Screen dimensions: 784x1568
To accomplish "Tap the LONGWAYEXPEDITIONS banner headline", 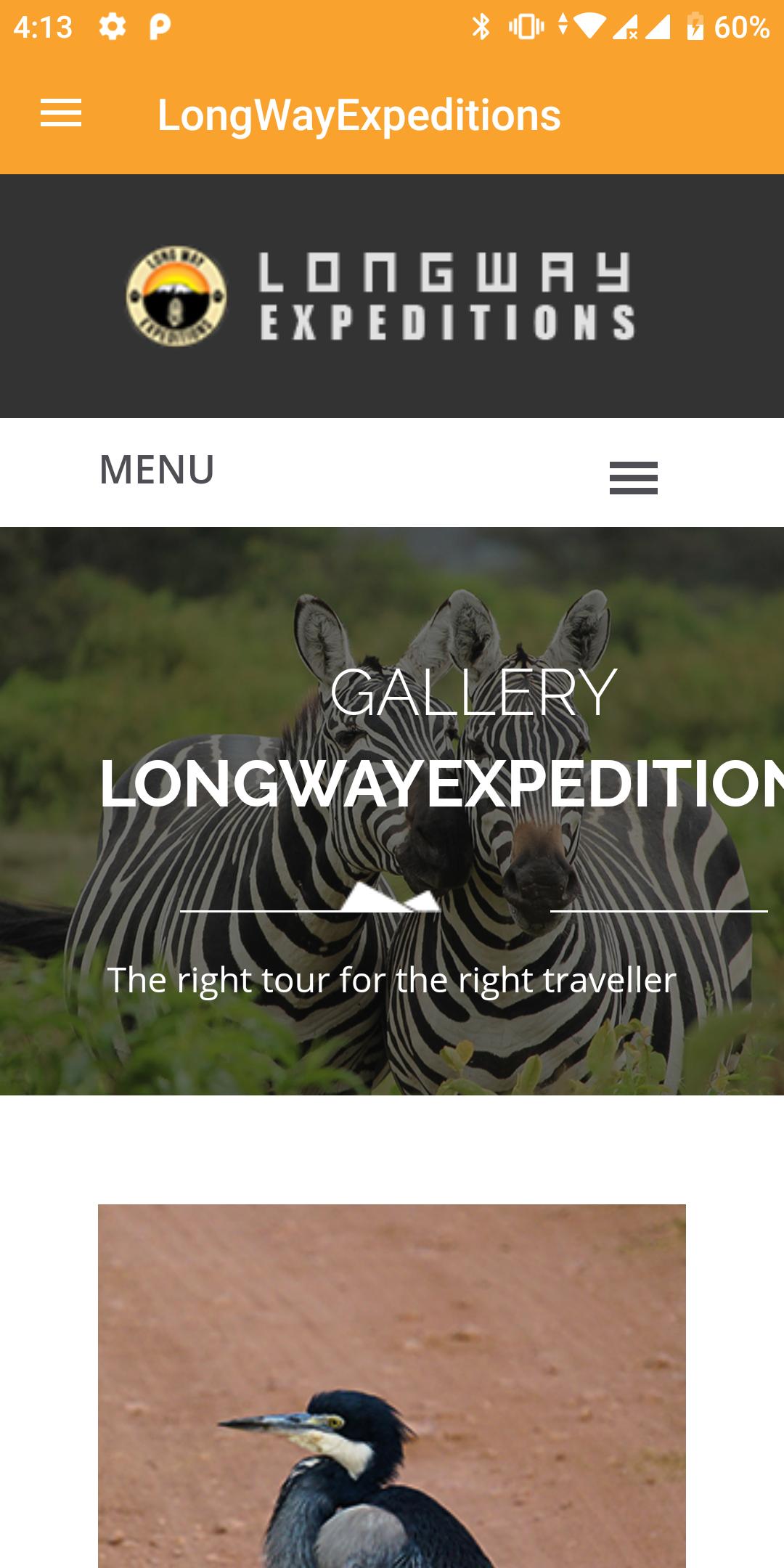I will tap(441, 784).
